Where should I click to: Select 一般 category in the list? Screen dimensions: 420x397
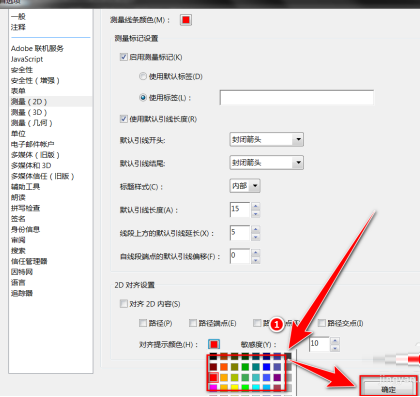tap(18, 16)
